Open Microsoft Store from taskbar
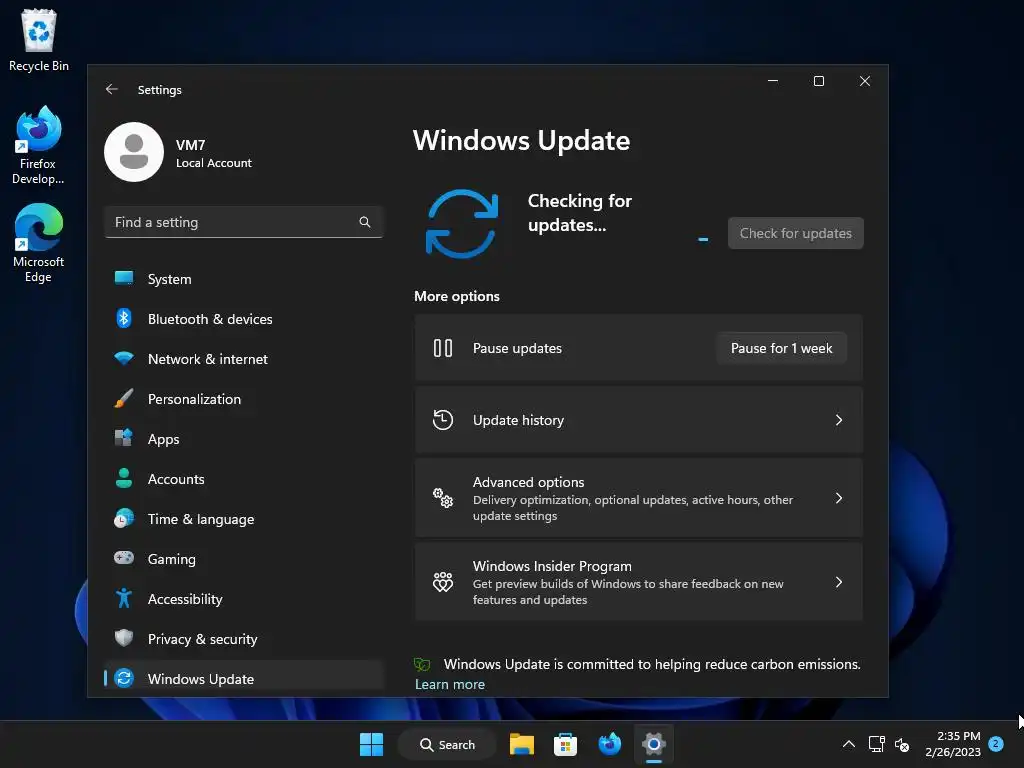This screenshot has width=1024, height=768. [566, 744]
